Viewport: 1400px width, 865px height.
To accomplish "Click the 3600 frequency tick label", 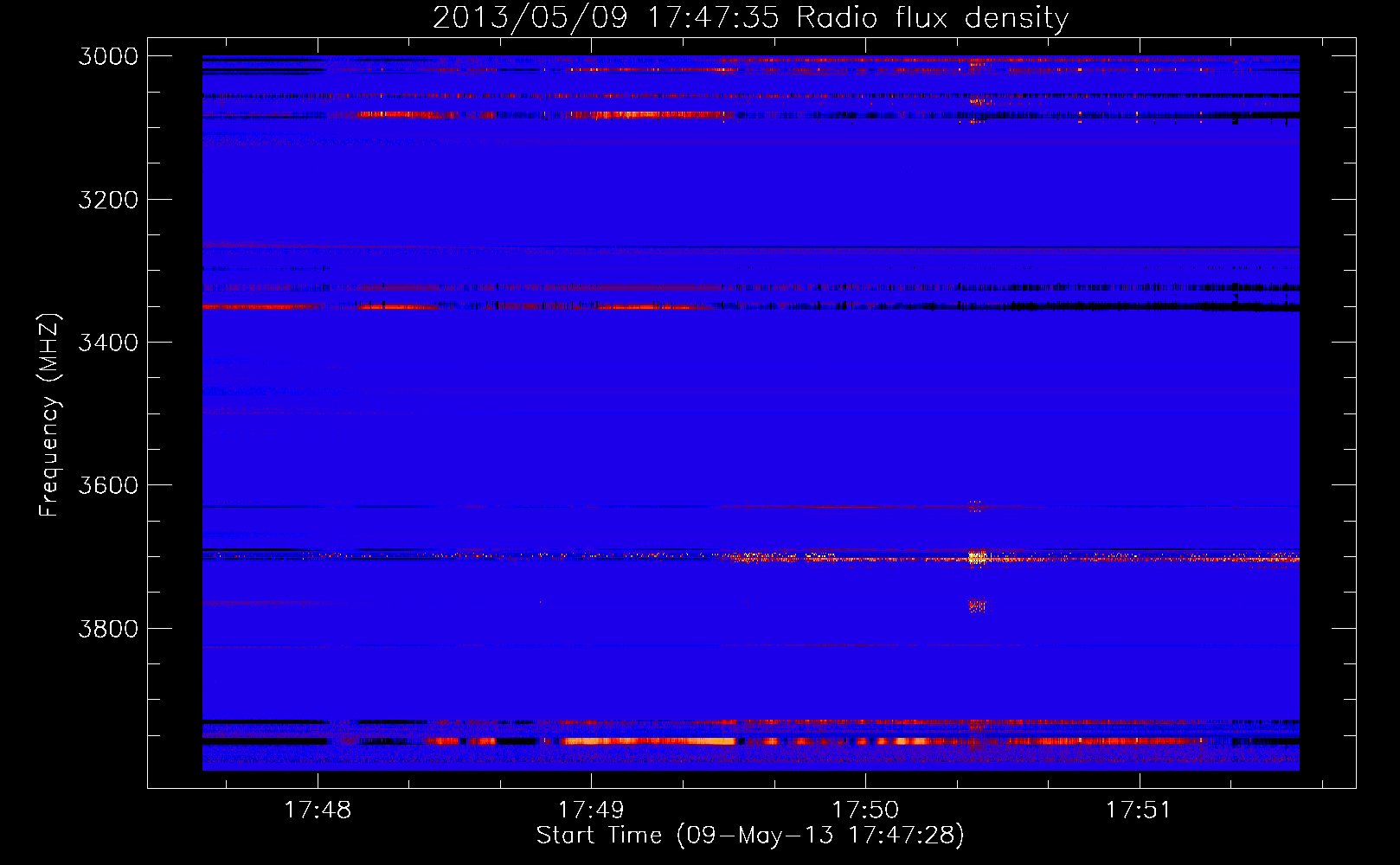I will point(108,485).
